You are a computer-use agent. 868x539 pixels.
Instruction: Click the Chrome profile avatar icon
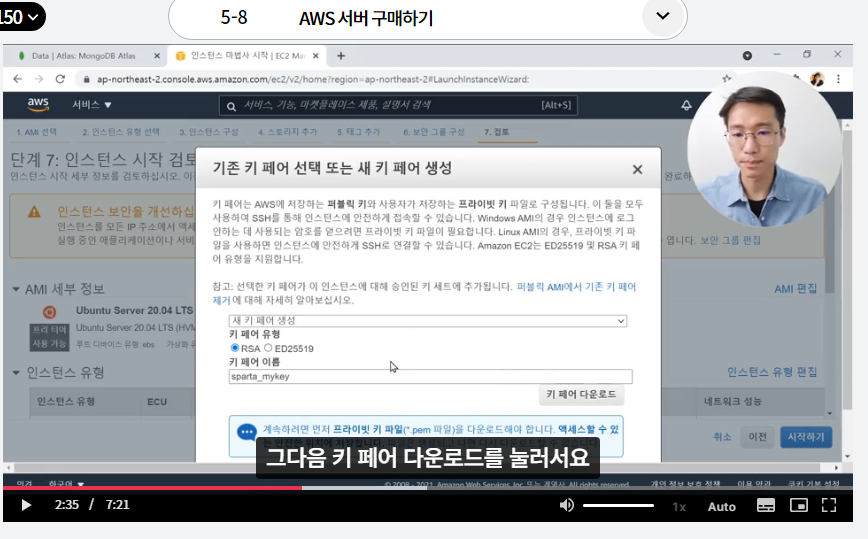(817, 79)
